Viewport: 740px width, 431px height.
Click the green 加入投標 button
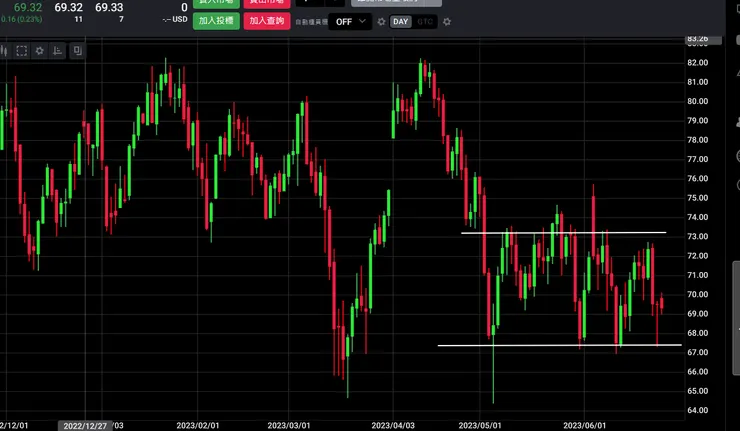[x=216, y=21]
